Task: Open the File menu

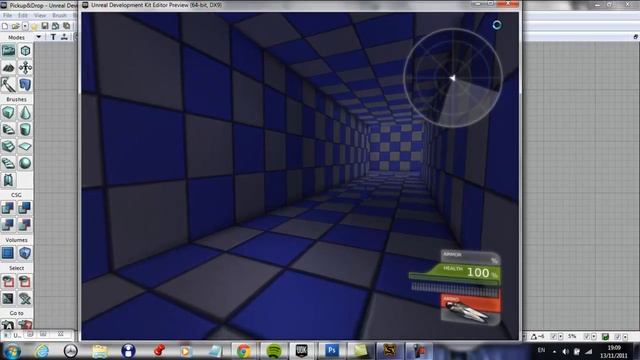Action: coord(7,16)
